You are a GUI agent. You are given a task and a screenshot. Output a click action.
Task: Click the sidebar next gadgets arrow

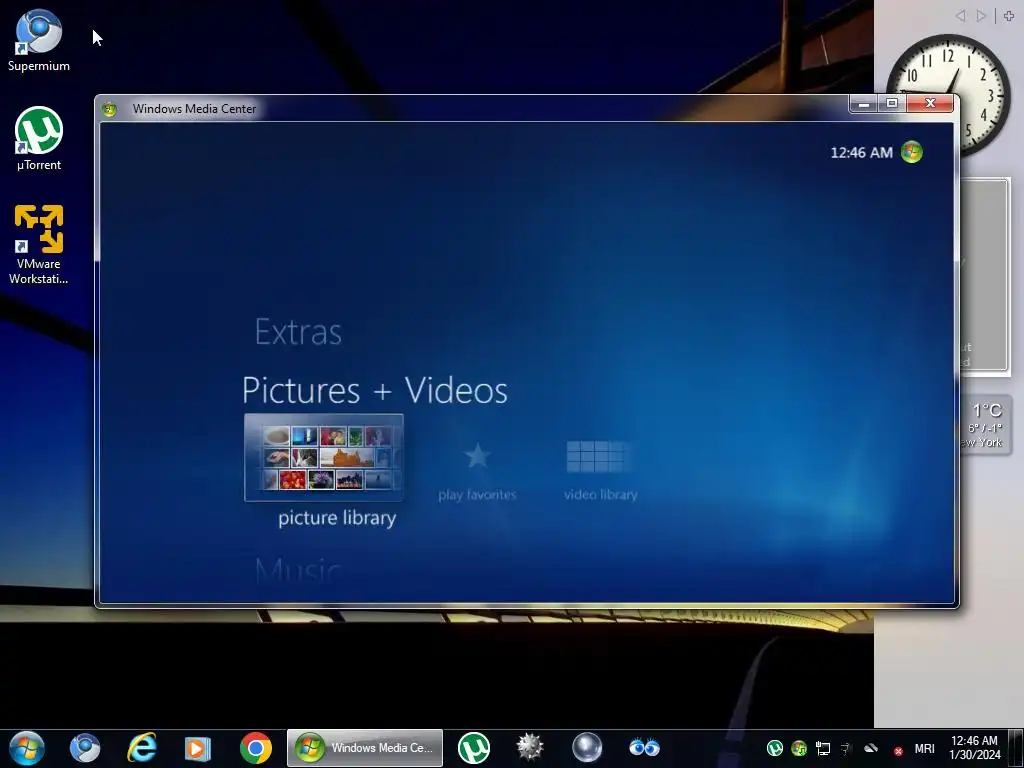coord(981,16)
